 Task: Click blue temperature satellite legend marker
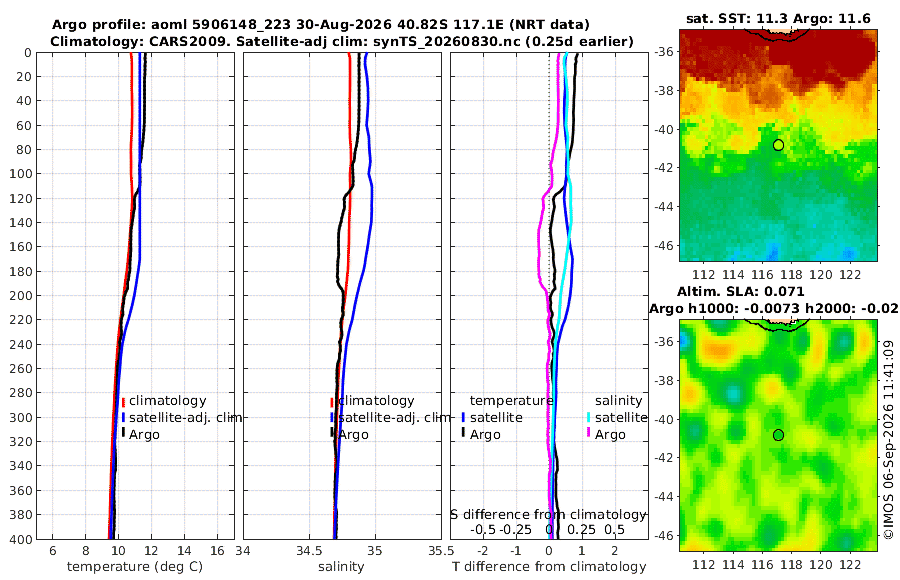click(x=463, y=417)
